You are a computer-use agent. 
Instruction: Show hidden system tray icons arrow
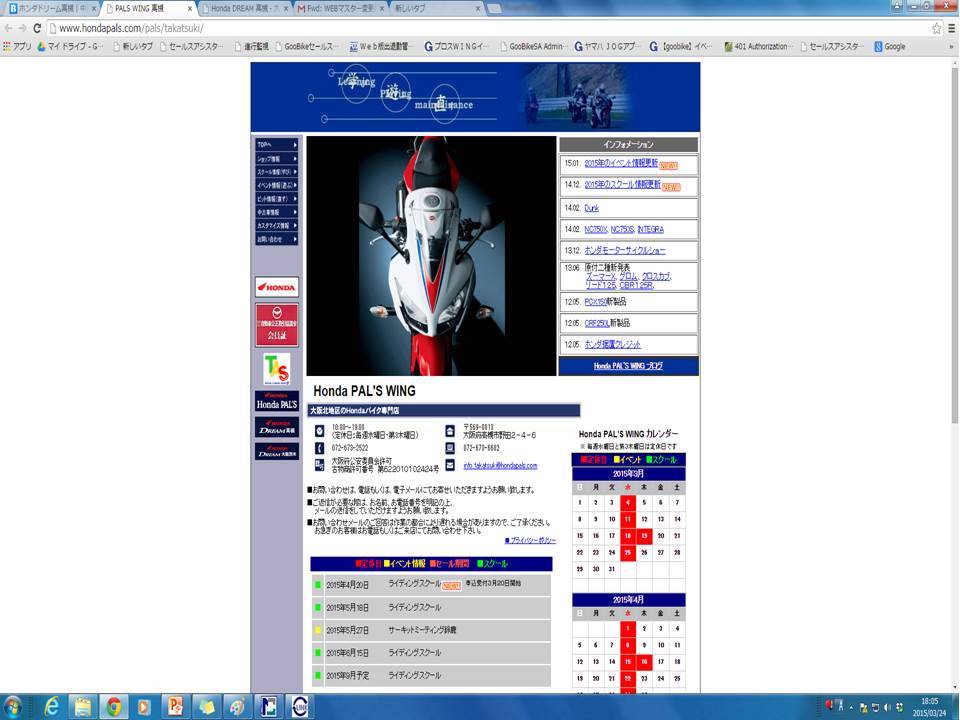coord(850,708)
